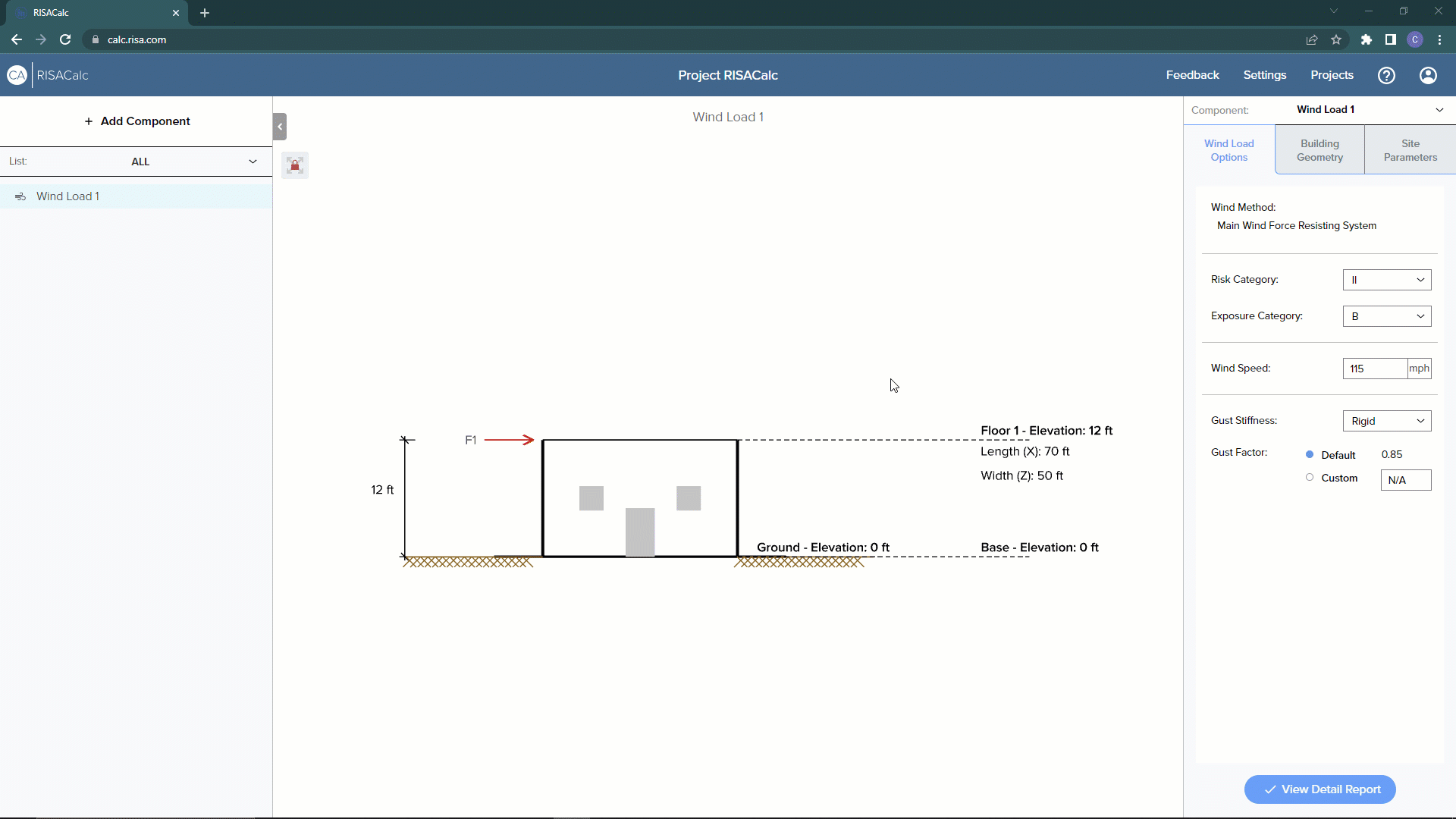Expand the Component selector showing Wind Load 1
Viewport: 1456px width, 819px height.
(x=1440, y=109)
